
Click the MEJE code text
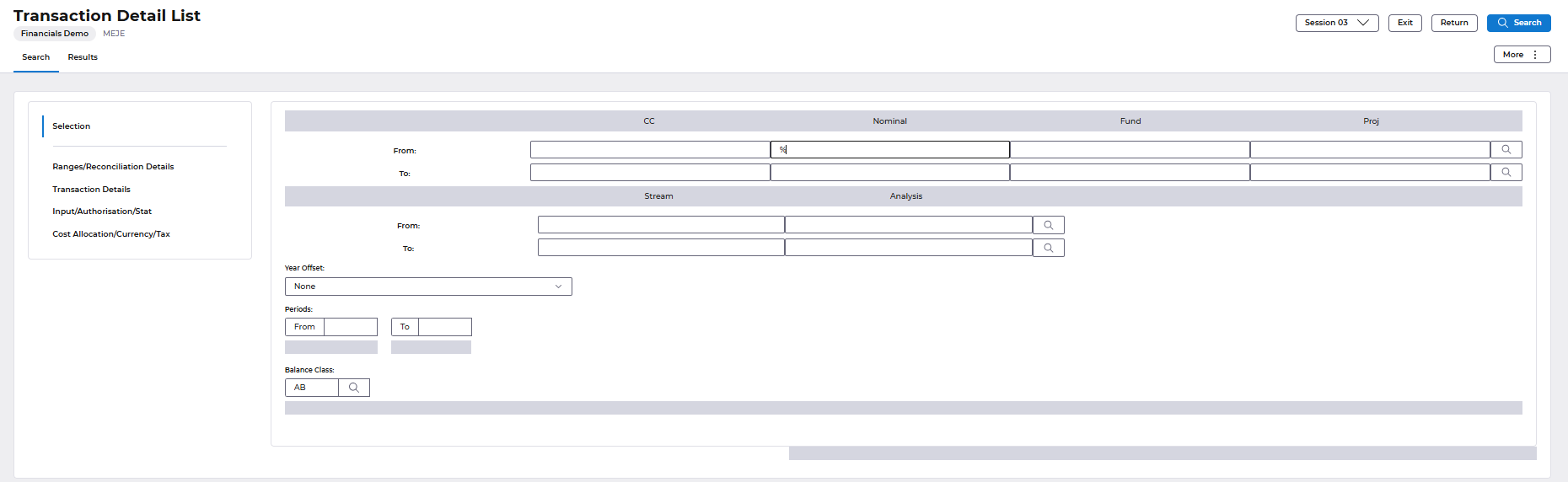(114, 34)
